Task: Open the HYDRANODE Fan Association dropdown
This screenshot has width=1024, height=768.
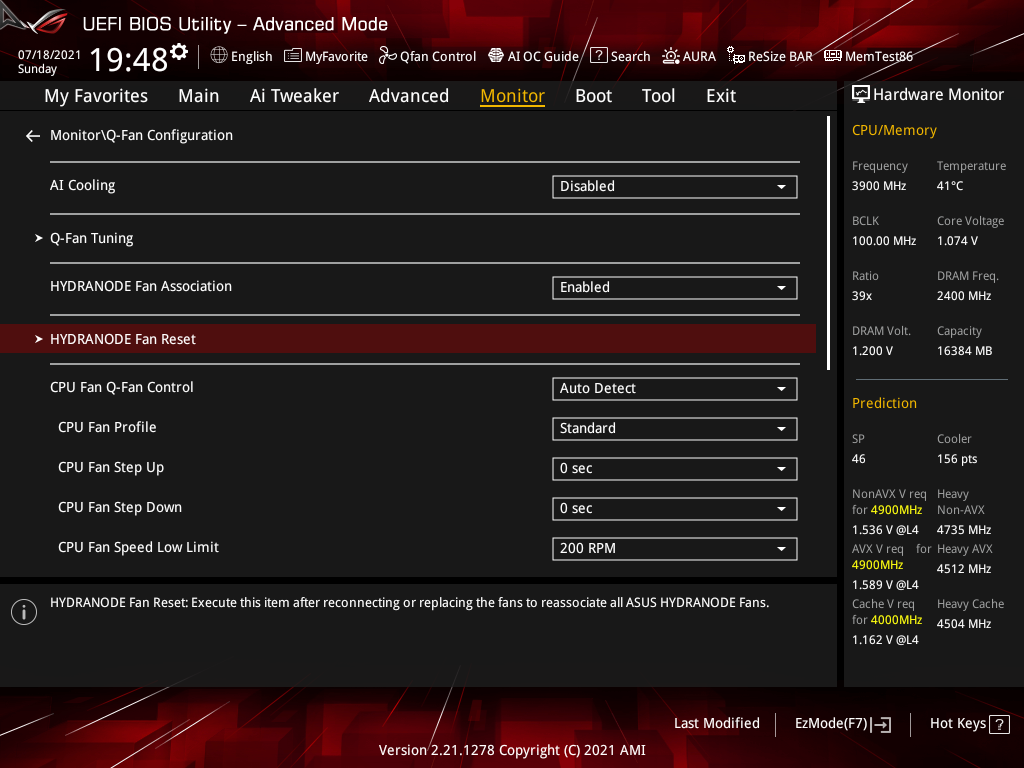Action: tap(674, 287)
